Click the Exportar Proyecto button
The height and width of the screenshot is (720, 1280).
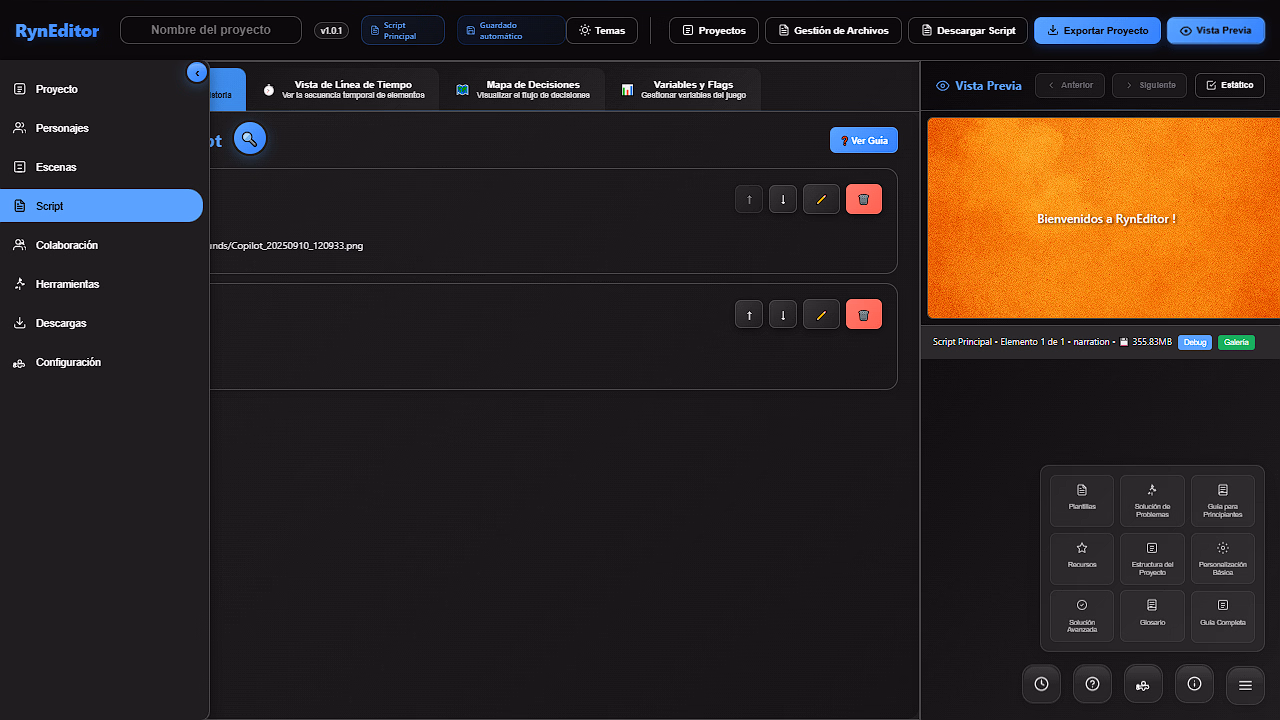click(x=1097, y=31)
